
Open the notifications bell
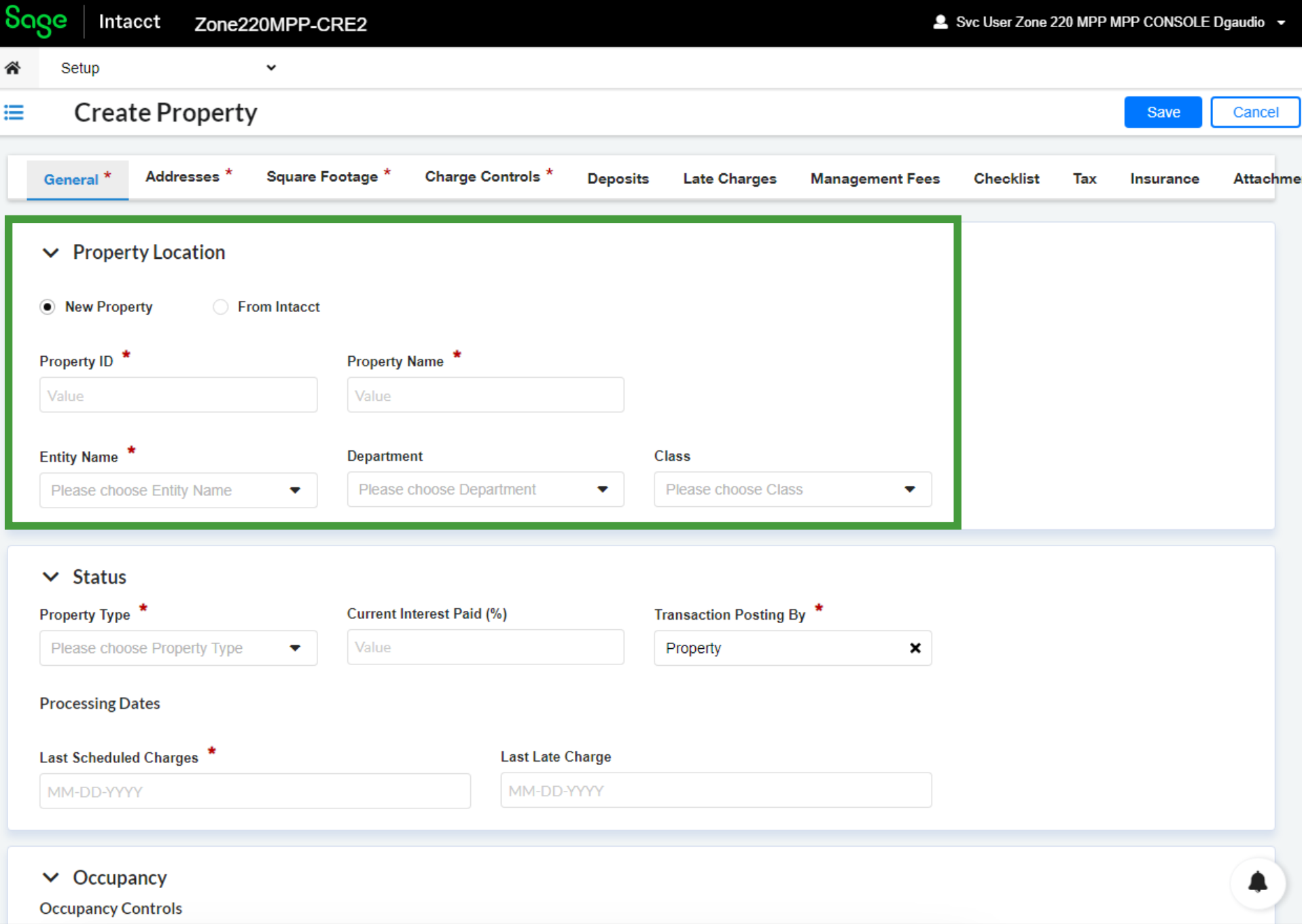(x=1258, y=883)
